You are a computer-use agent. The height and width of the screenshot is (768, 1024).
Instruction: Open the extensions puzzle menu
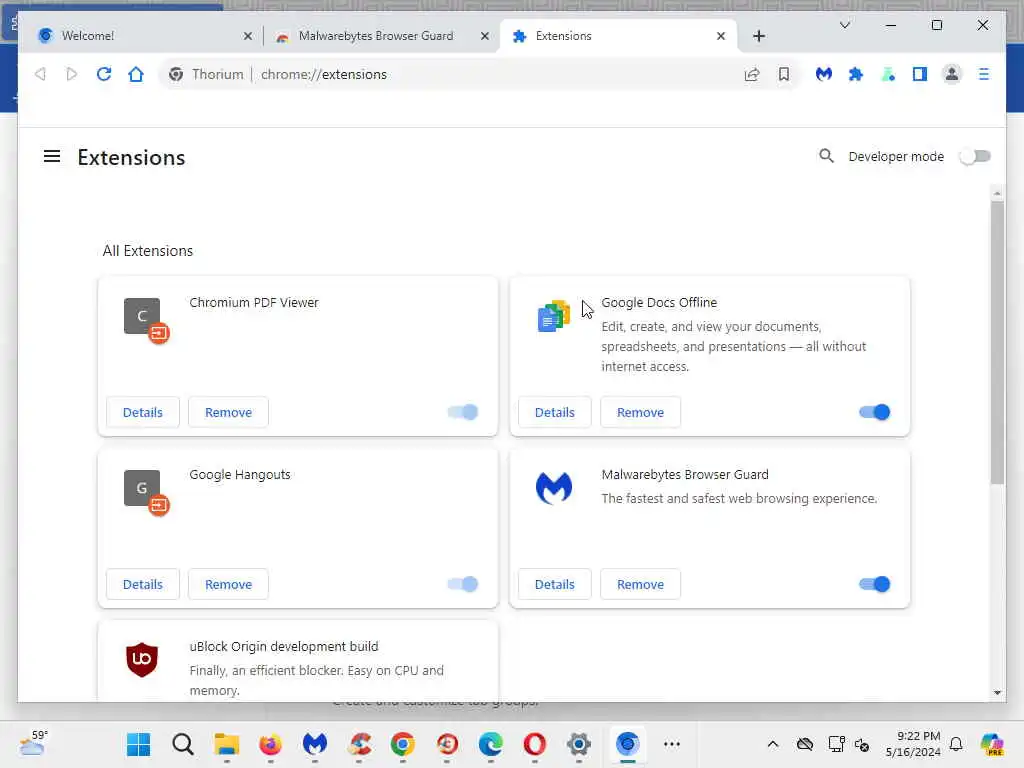point(856,74)
